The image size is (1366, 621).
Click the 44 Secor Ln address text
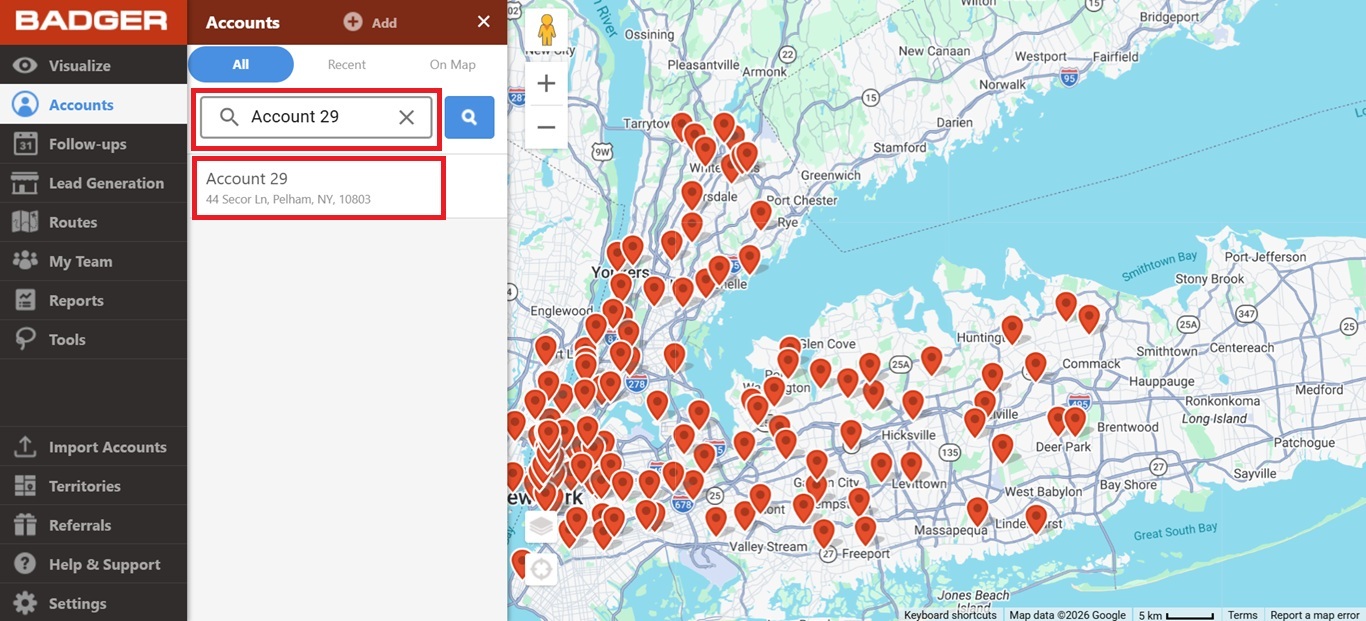[x=288, y=199]
